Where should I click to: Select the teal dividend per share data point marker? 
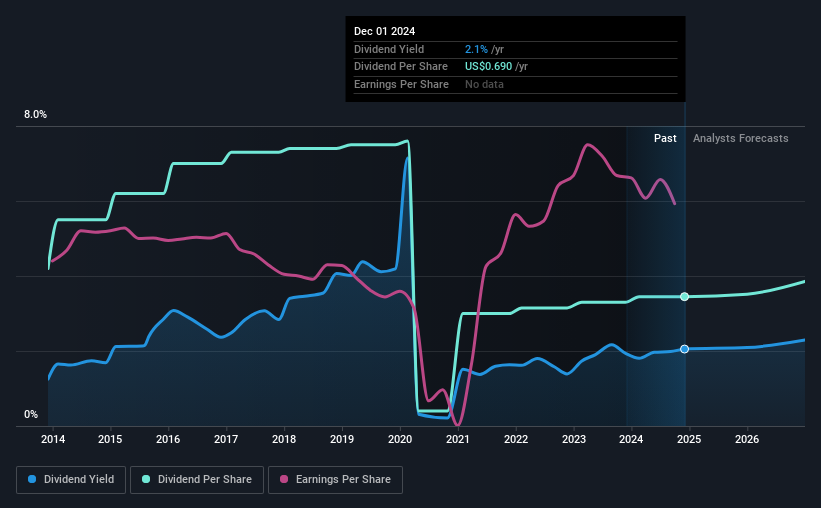click(x=684, y=297)
